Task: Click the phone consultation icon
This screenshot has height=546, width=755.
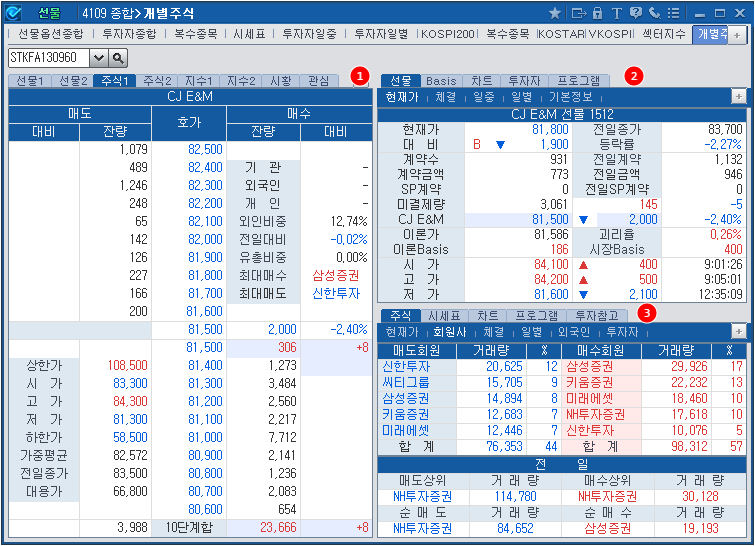Action: point(654,13)
